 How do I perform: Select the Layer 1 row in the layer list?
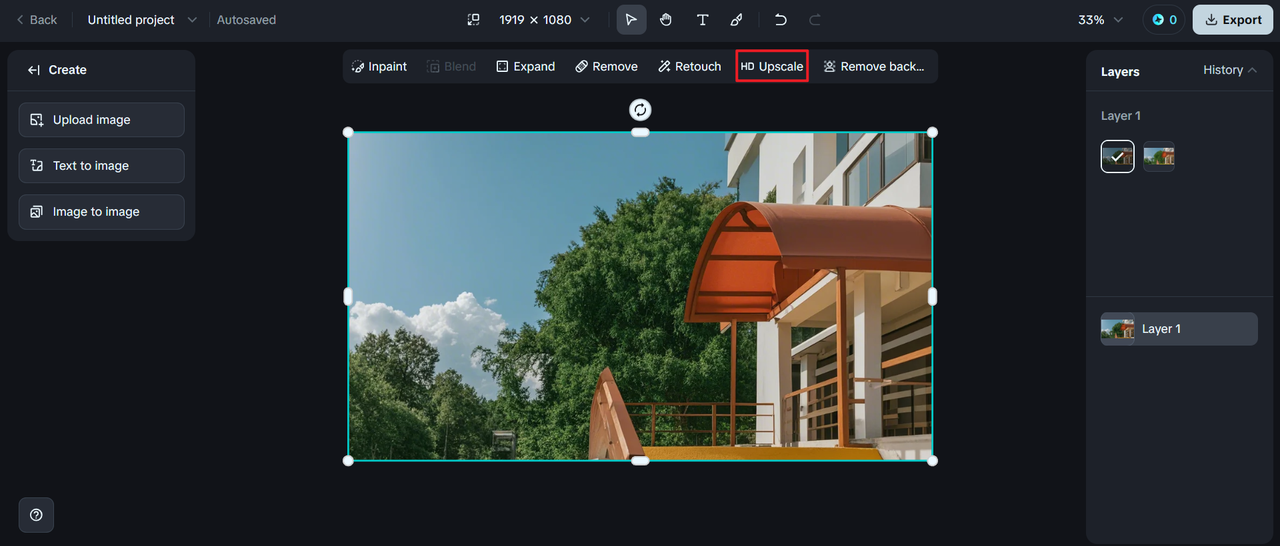point(1179,329)
